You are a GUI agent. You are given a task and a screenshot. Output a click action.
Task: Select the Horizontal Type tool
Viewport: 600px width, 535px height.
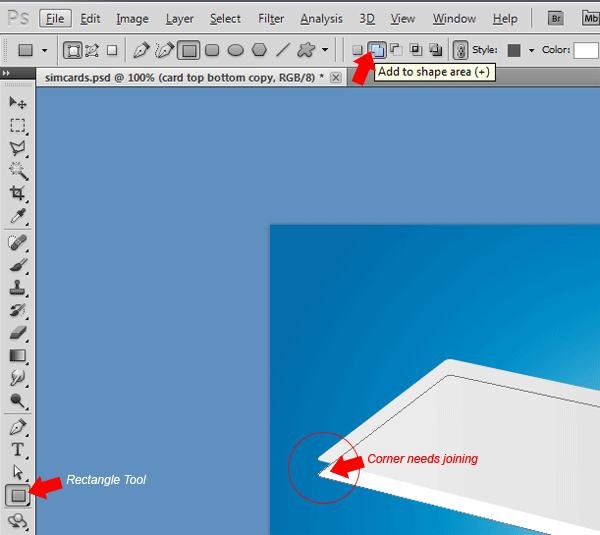pyautogui.click(x=18, y=450)
